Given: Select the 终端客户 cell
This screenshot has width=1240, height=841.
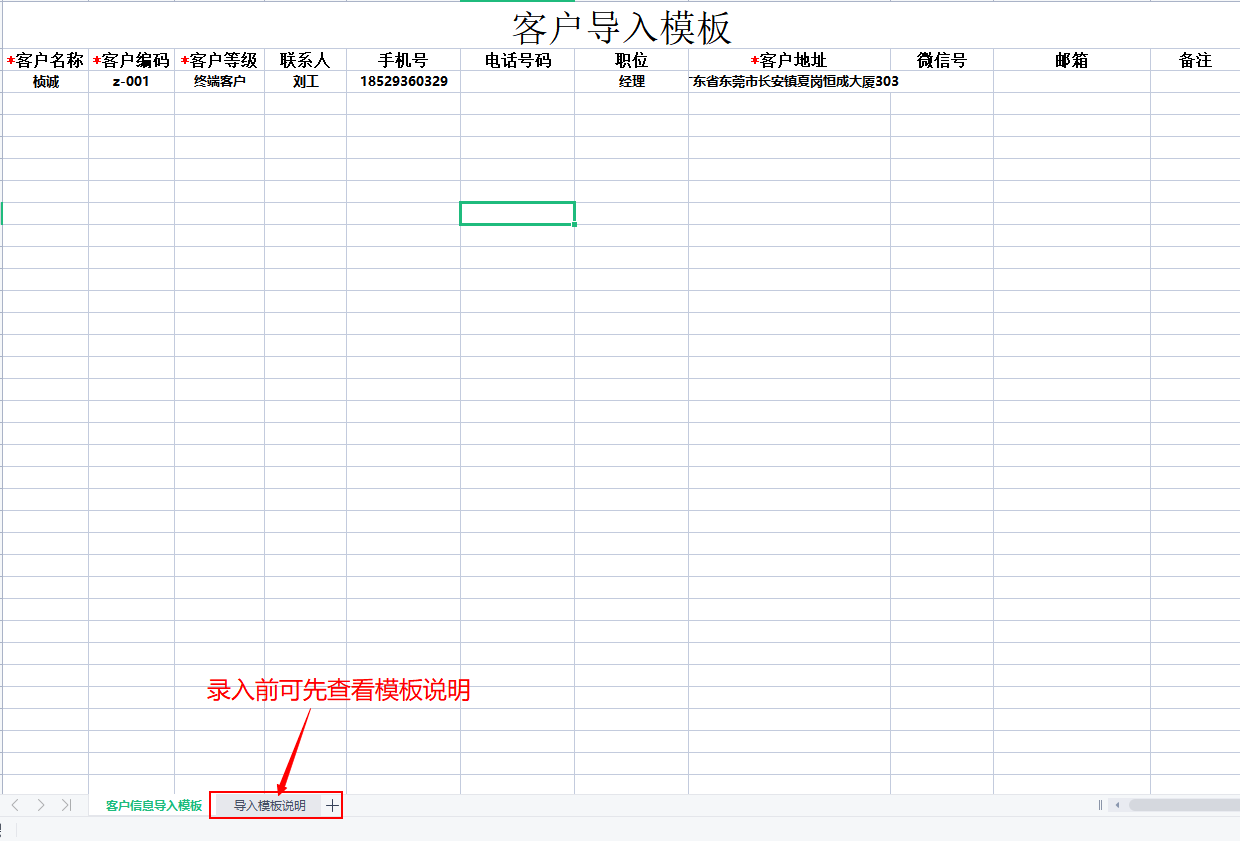Looking at the screenshot, I should 219,82.
